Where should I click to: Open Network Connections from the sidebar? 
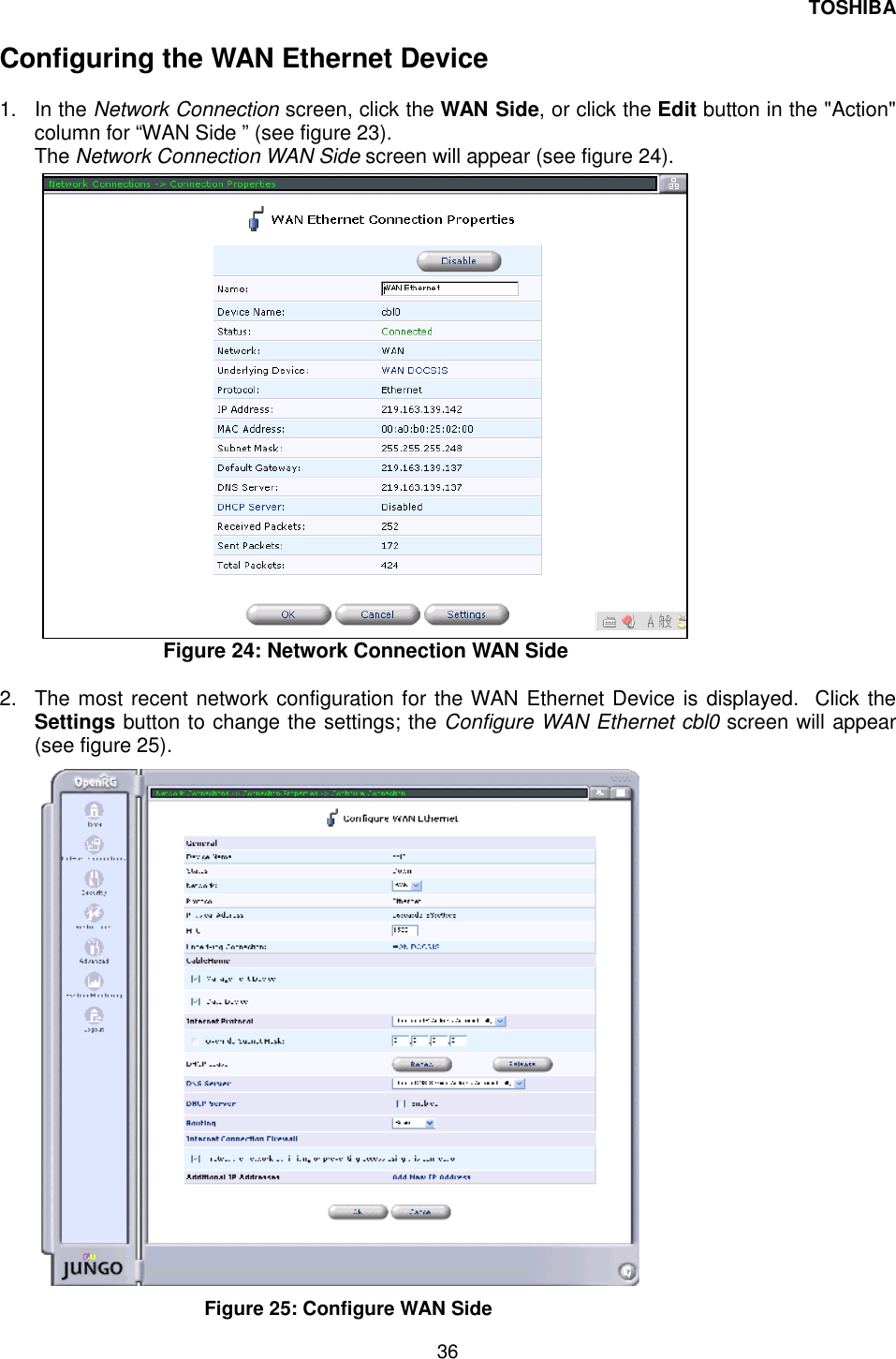[x=95, y=845]
